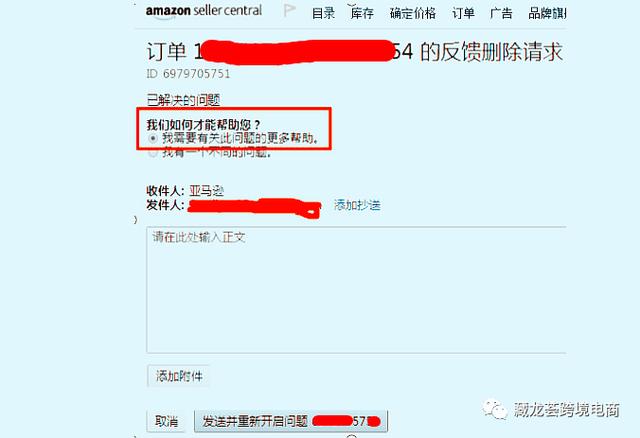This screenshot has height=438, width=640.
Task: Click the 收件人 亚马逊 recipient field
Action: tap(185, 191)
